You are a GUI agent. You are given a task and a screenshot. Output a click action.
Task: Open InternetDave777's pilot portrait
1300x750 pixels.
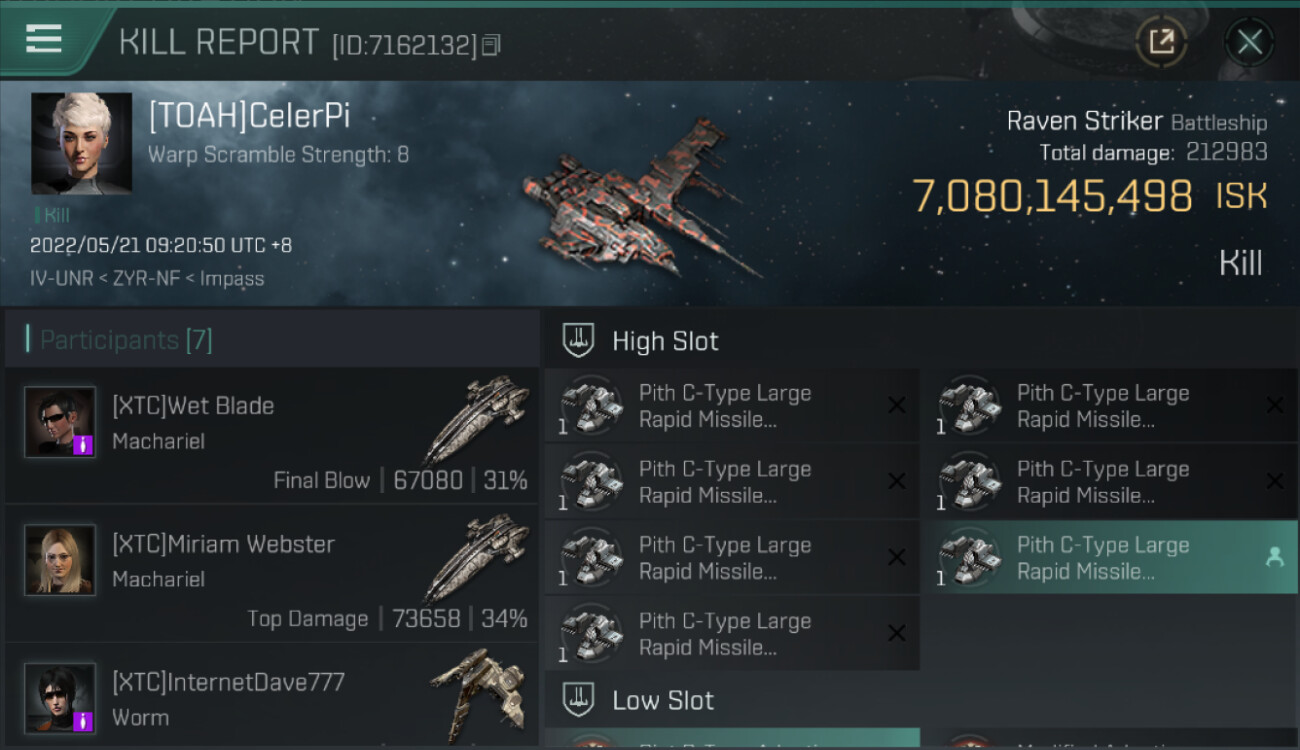(x=60, y=698)
